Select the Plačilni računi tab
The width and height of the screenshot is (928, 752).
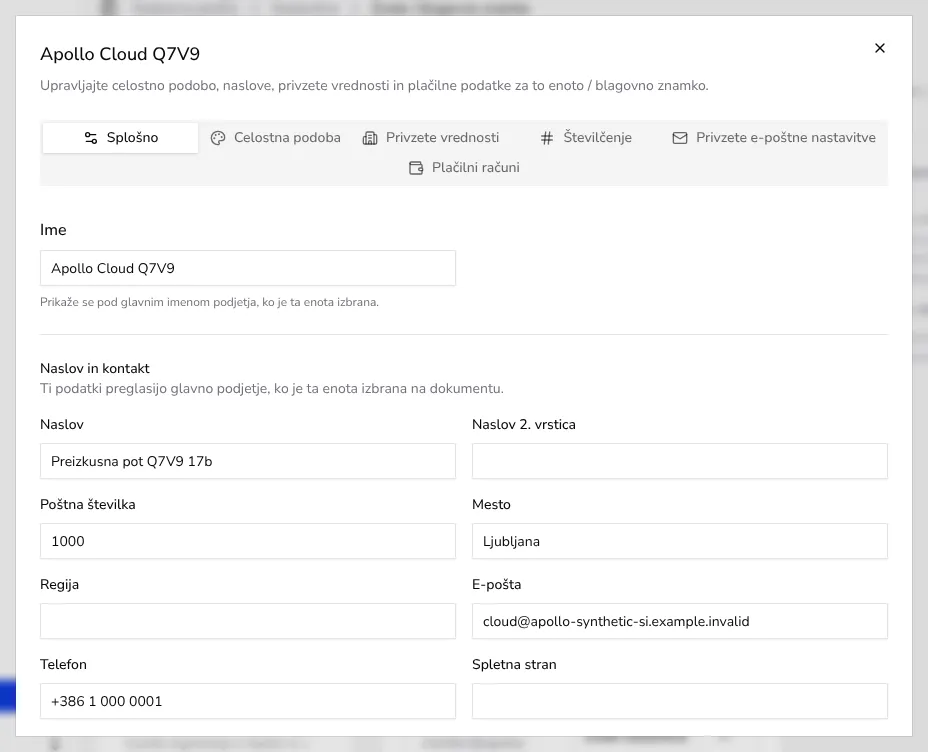(465, 168)
